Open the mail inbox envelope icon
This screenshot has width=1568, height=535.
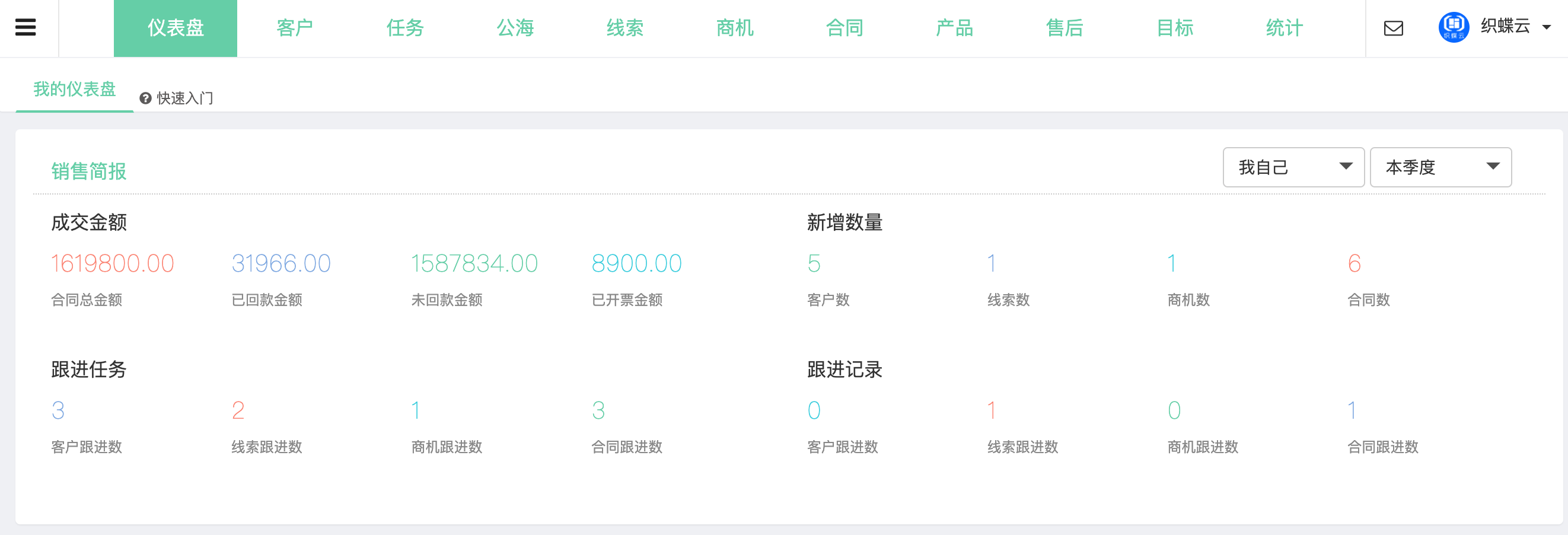click(x=1393, y=28)
